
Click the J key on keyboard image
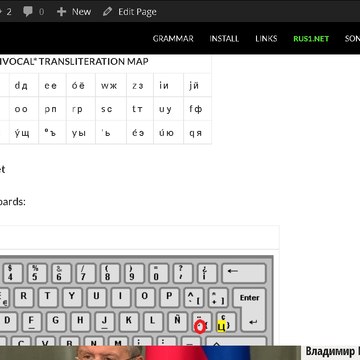click(104, 322)
